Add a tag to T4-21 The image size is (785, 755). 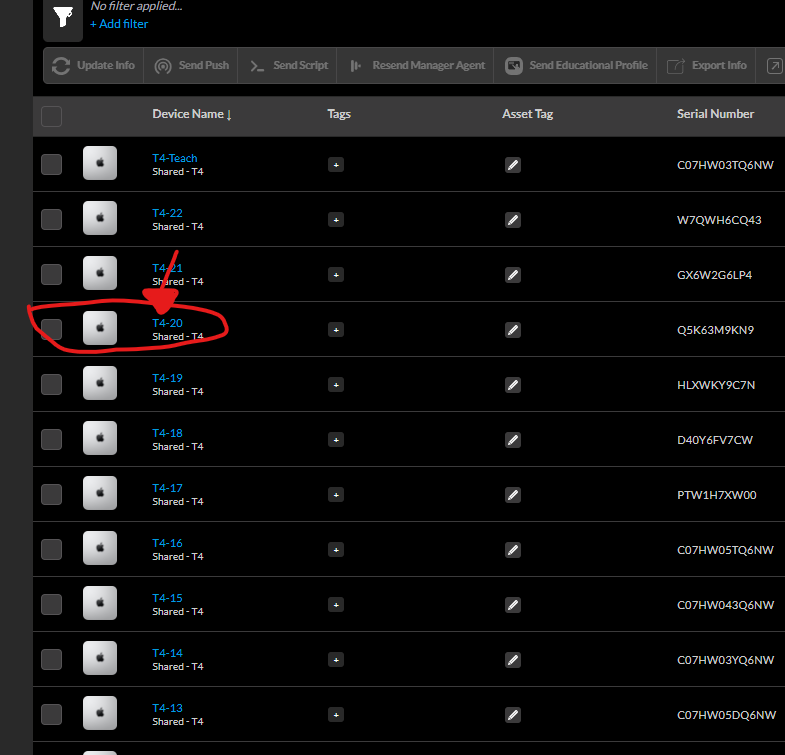pyautogui.click(x=336, y=275)
